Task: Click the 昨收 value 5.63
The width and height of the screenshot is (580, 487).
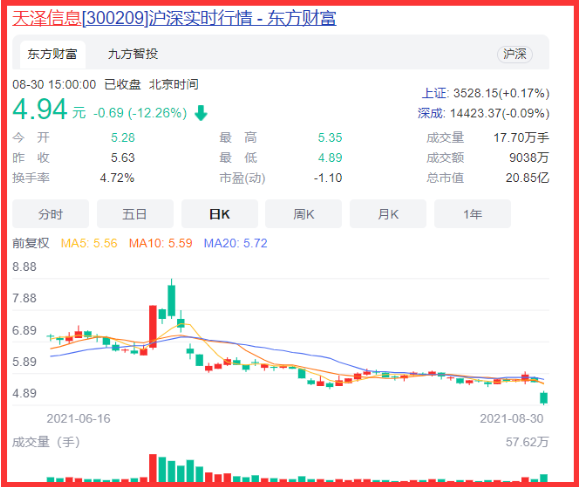Action: pos(123,158)
